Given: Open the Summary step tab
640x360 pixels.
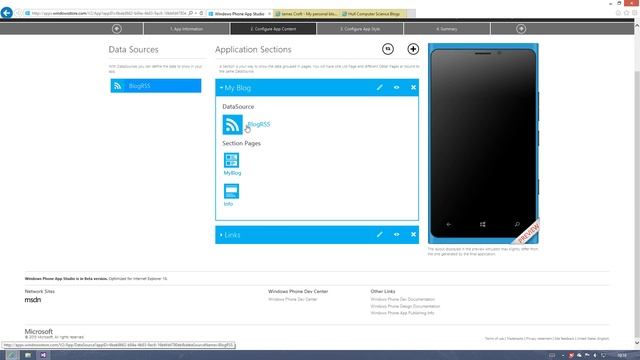Looking at the screenshot, I should (x=447, y=29).
